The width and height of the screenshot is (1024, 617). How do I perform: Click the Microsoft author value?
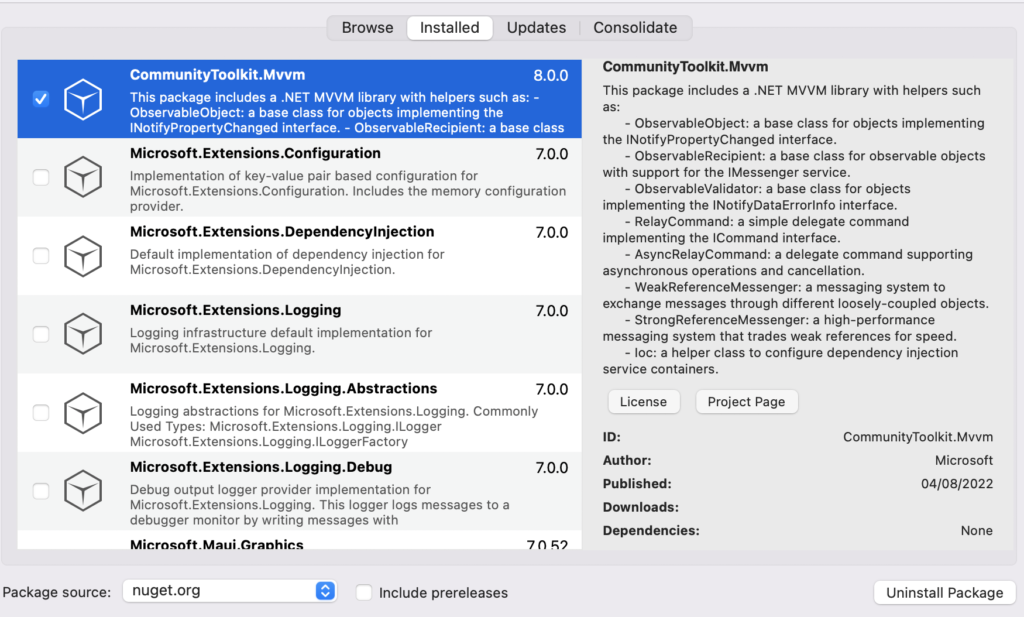coord(963,460)
